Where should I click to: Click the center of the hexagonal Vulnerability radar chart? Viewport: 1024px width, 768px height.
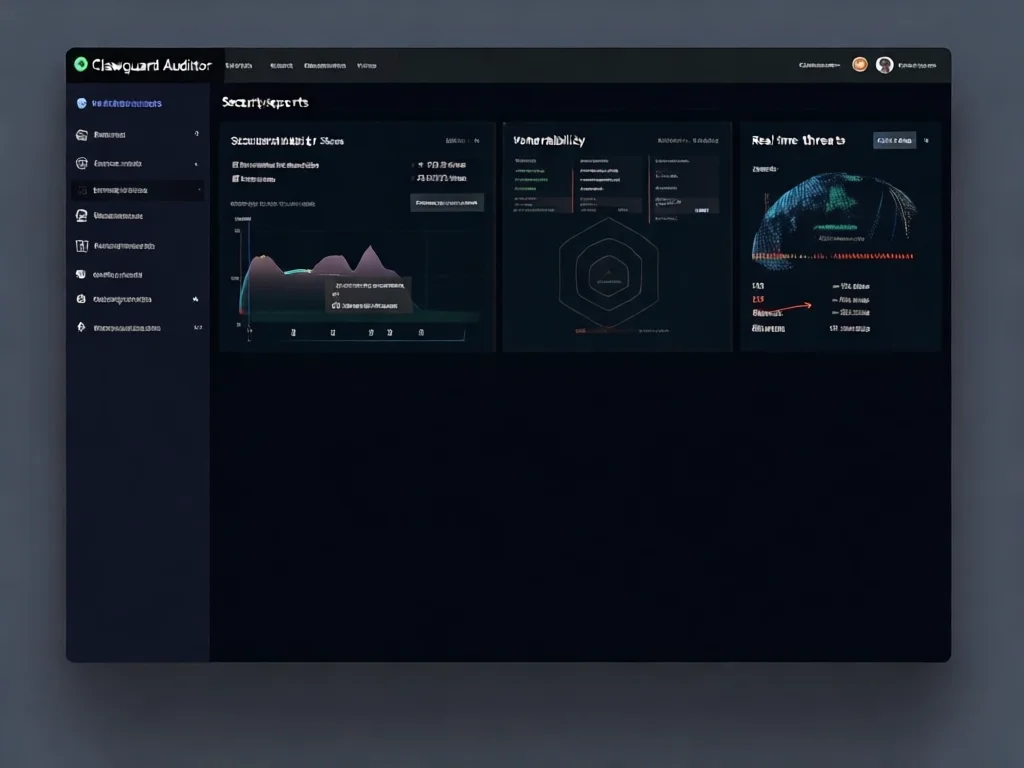coord(607,272)
